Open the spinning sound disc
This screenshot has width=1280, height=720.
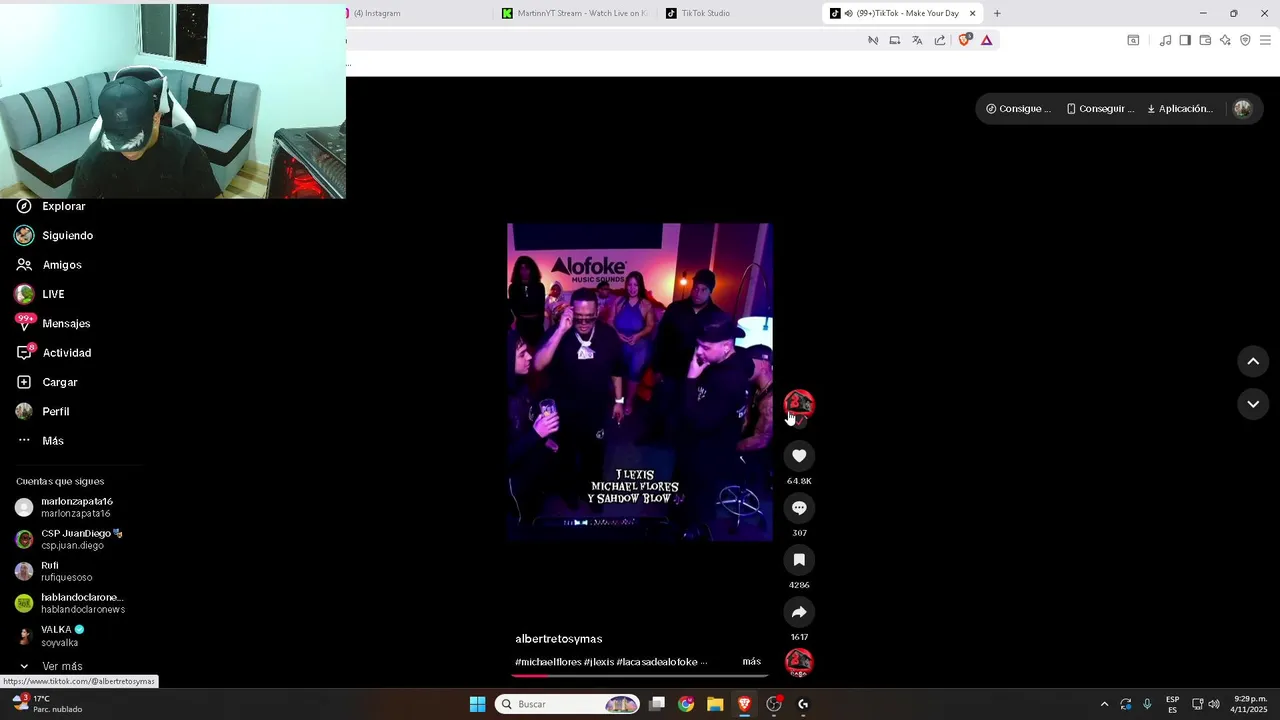pos(799,662)
